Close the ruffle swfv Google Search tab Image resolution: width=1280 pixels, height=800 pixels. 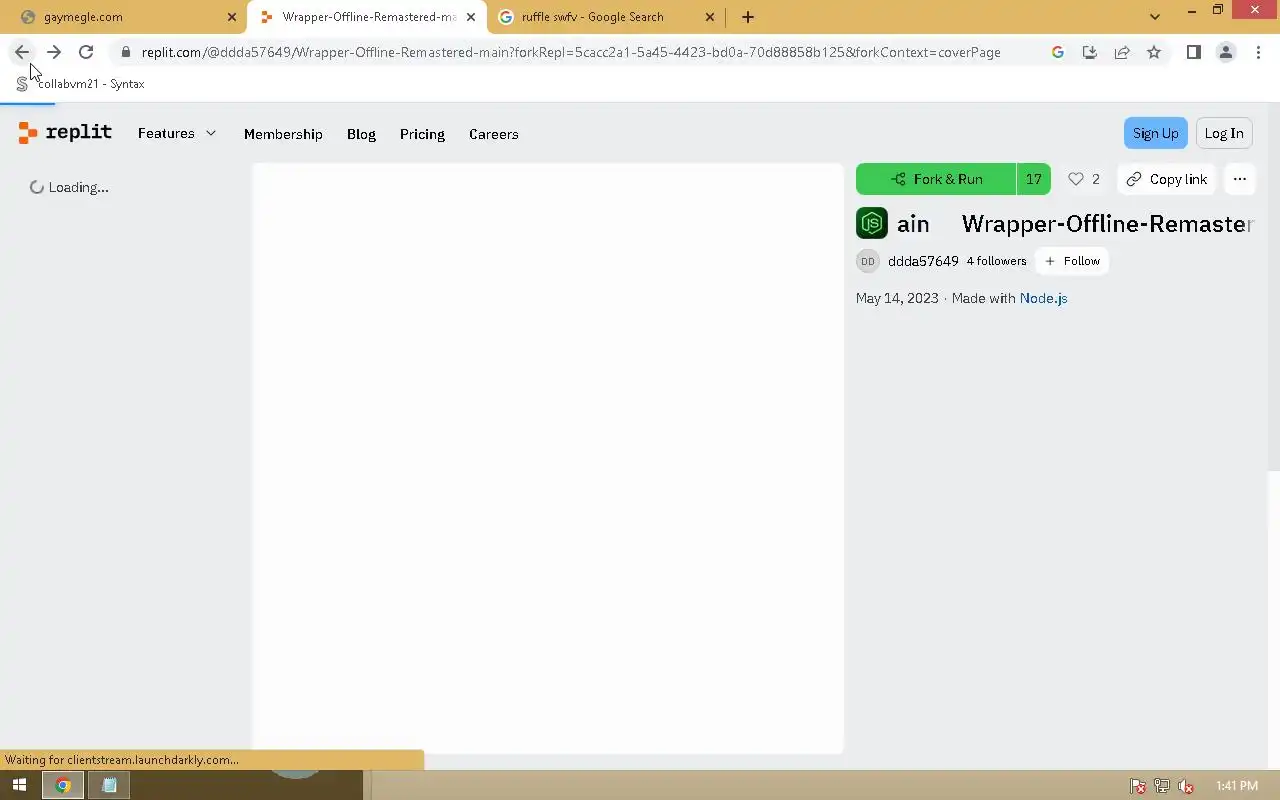(710, 17)
